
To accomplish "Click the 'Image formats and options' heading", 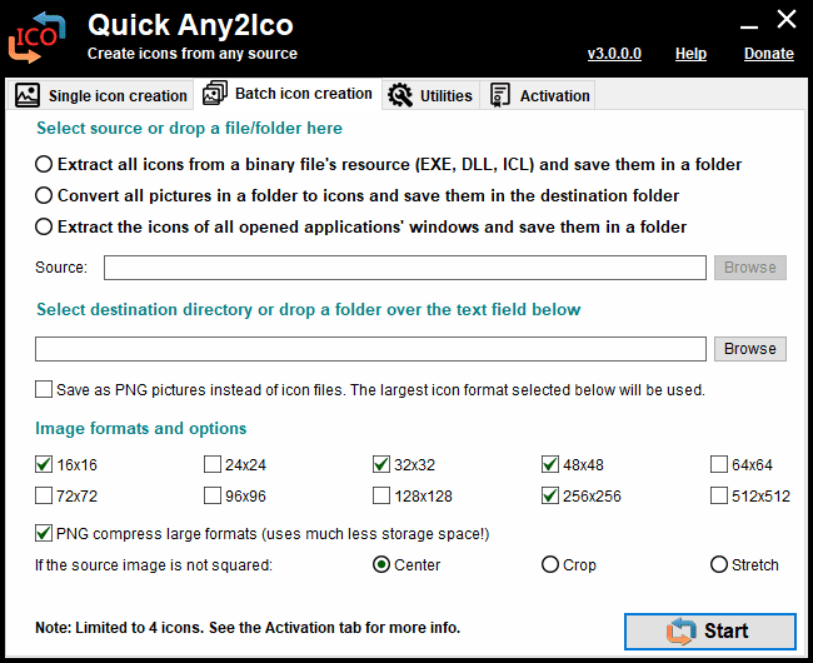I will point(141,429).
